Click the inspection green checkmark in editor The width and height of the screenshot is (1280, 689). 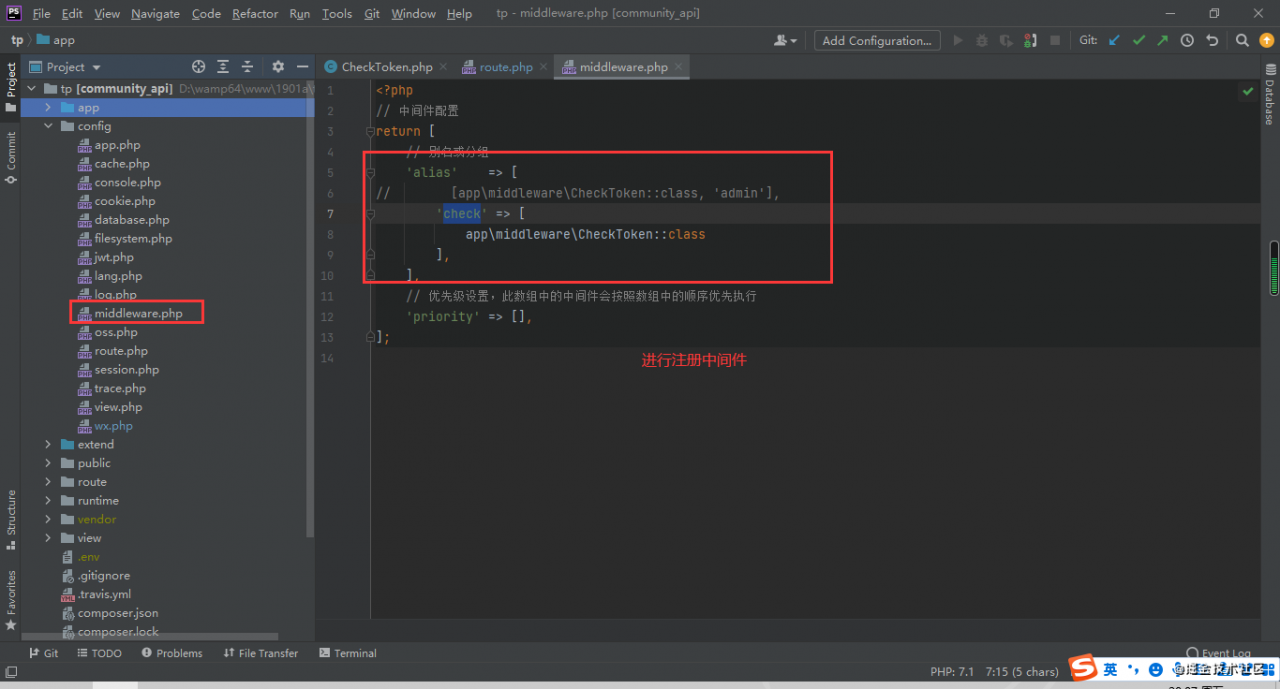tap(1248, 91)
